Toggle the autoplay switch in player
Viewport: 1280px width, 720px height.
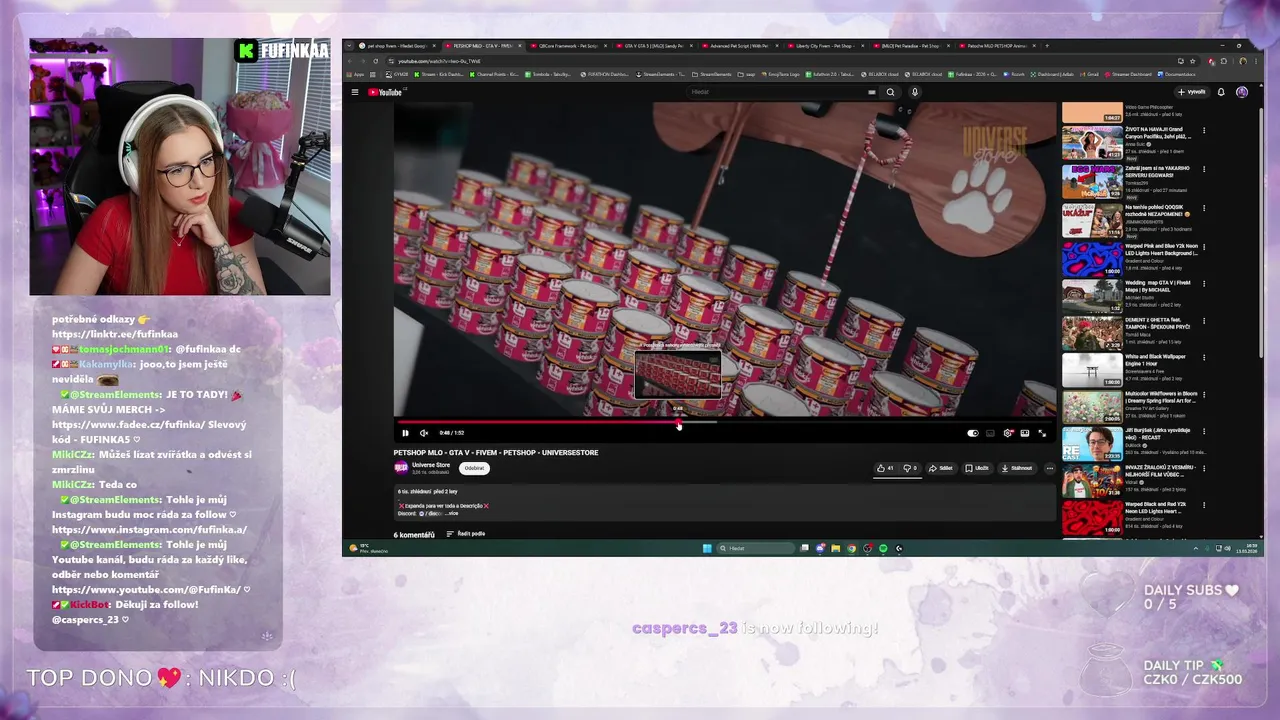[x=973, y=433]
